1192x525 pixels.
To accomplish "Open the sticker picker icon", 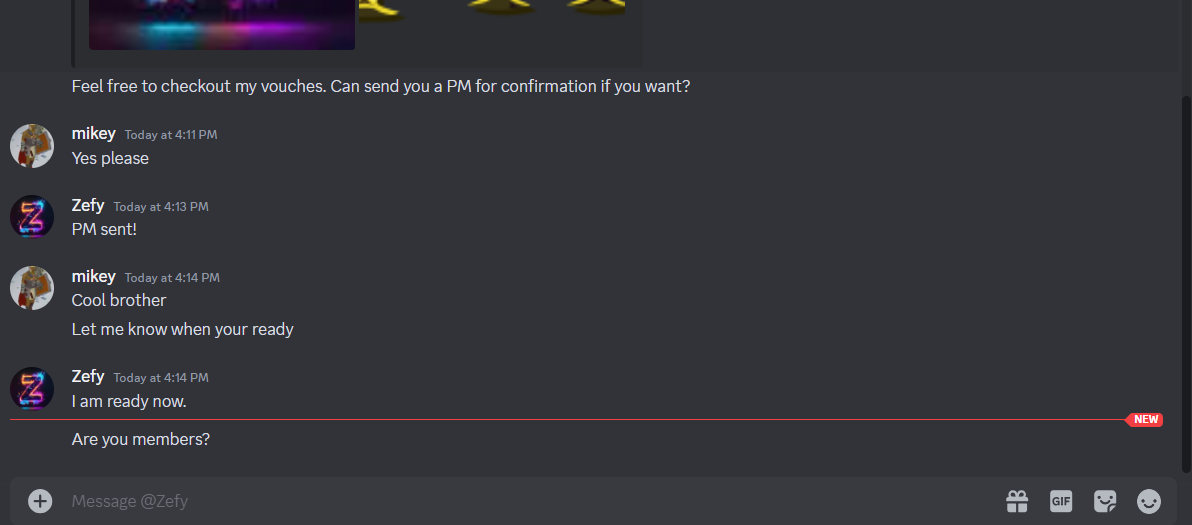I will pyautogui.click(x=1105, y=501).
